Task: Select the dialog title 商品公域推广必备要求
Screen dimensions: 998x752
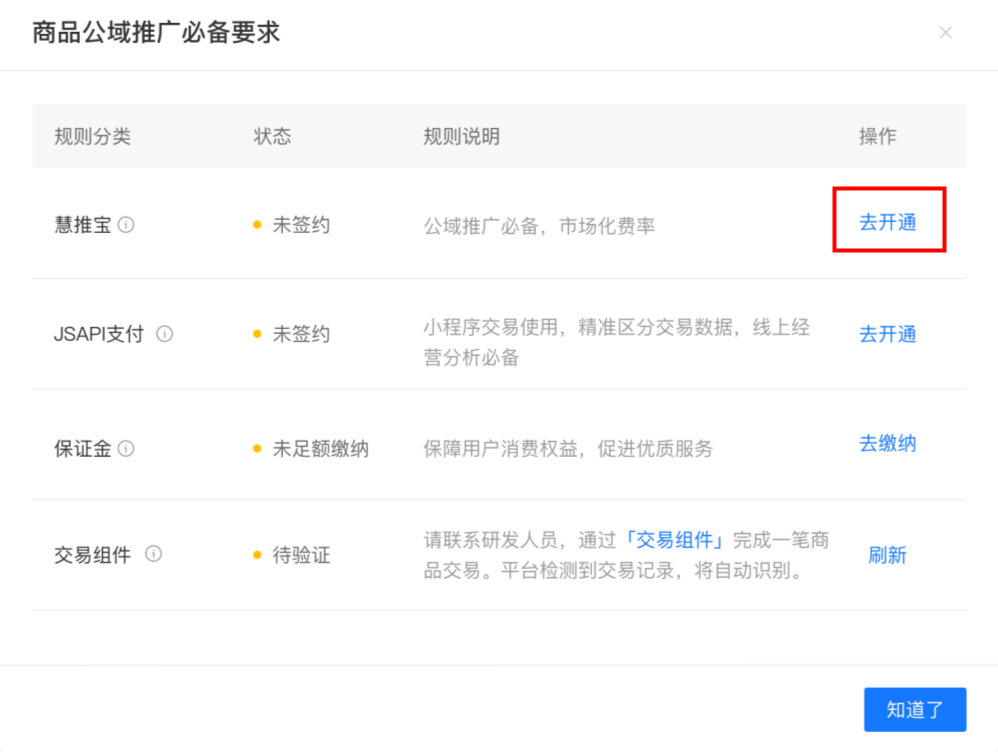Action: point(155,33)
